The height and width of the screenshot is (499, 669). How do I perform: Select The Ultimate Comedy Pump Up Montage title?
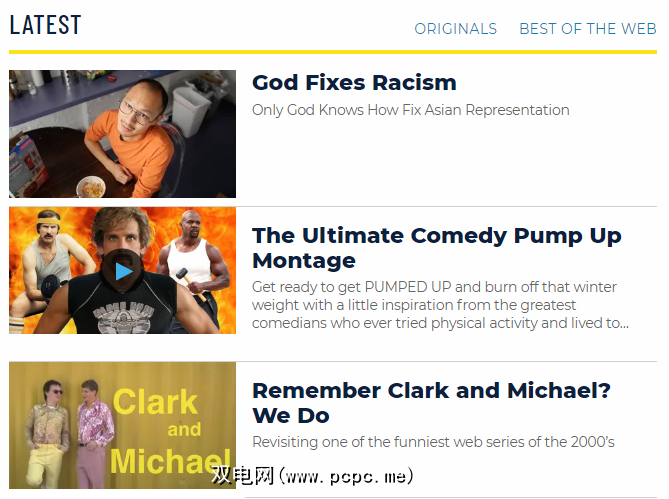click(436, 248)
